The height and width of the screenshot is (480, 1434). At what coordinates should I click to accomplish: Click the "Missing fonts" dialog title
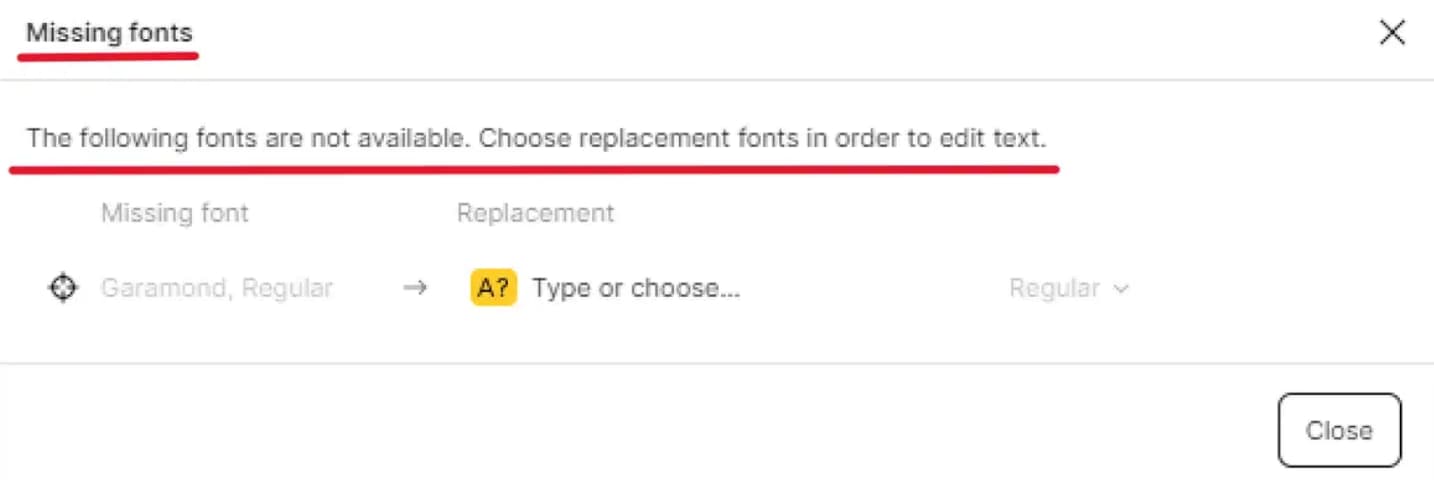point(109,32)
